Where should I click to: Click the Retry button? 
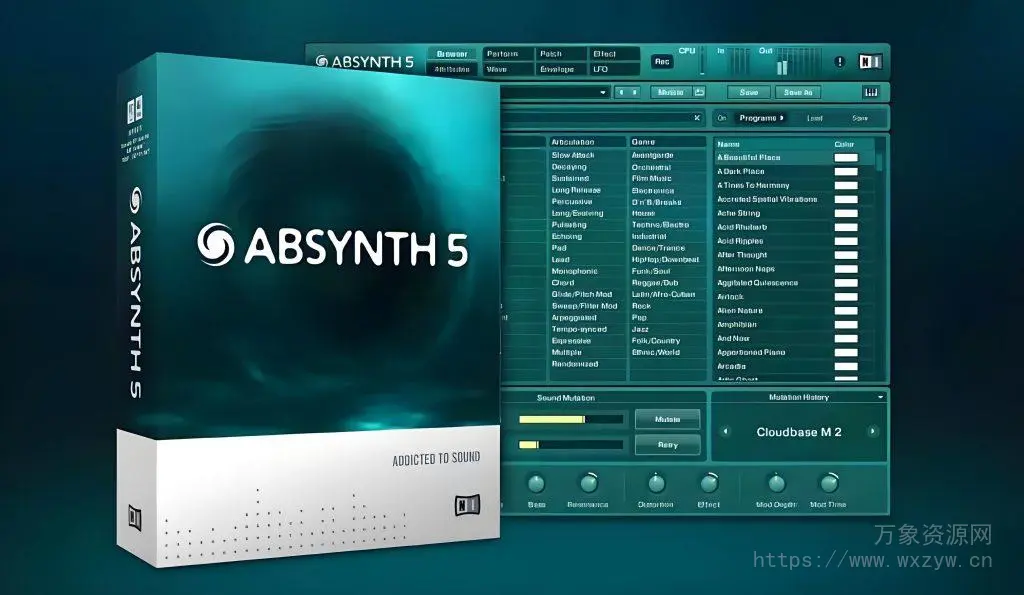667,445
